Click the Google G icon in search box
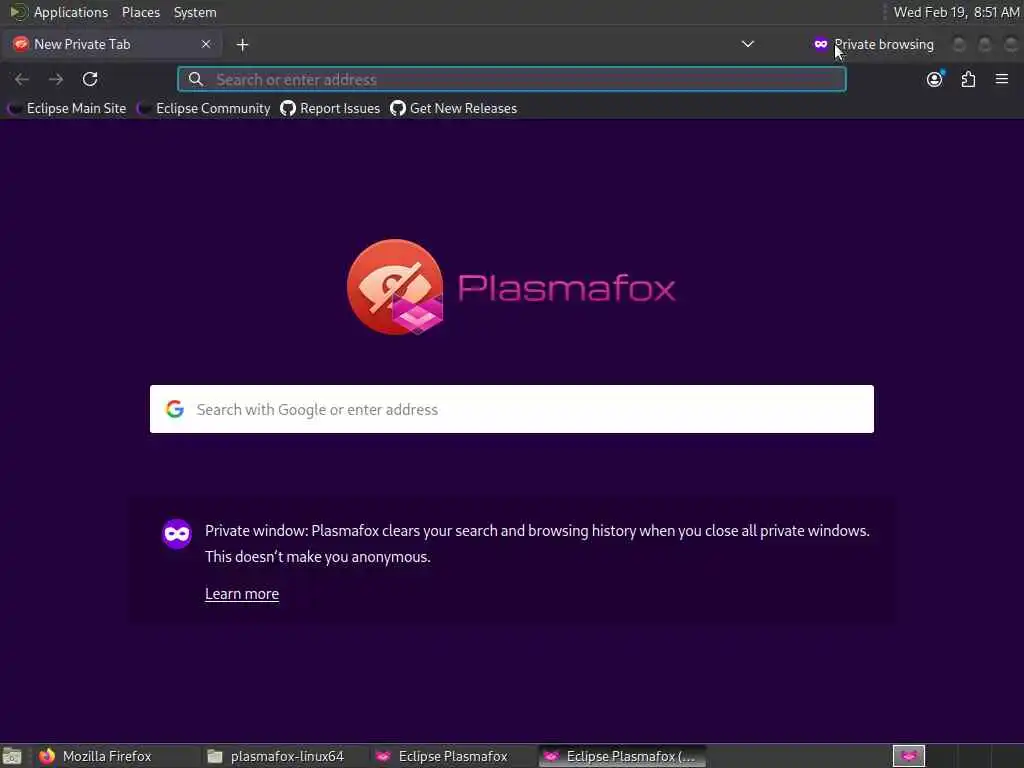This screenshot has height=768, width=1024. click(174, 409)
